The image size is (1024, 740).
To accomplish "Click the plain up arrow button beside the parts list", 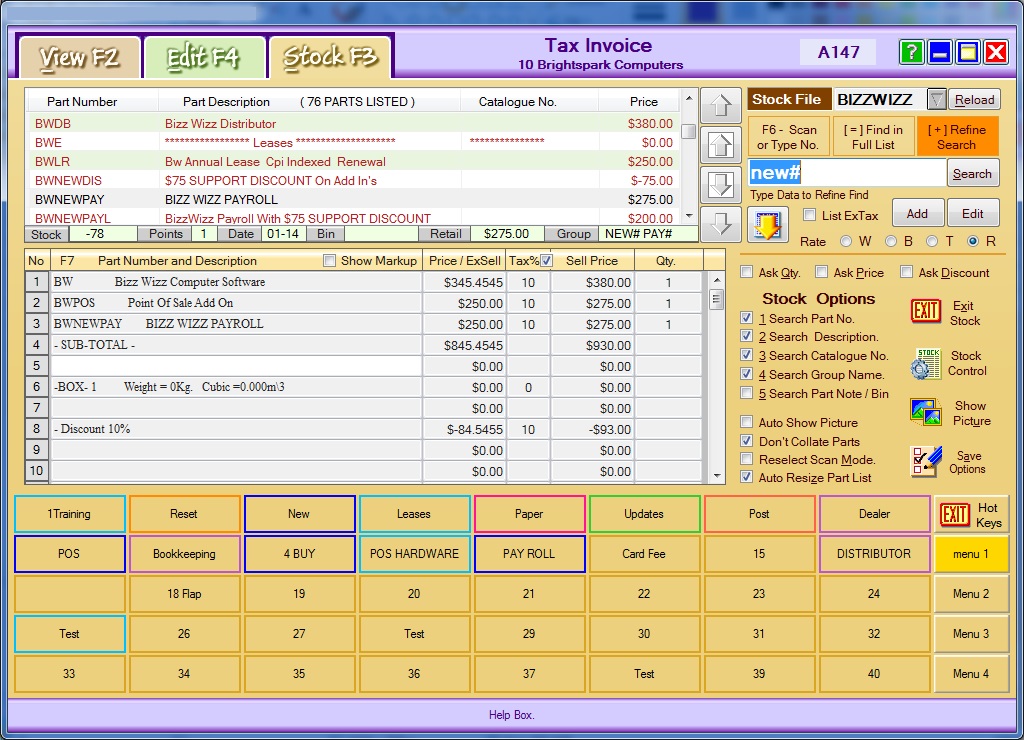I will 721,105.
